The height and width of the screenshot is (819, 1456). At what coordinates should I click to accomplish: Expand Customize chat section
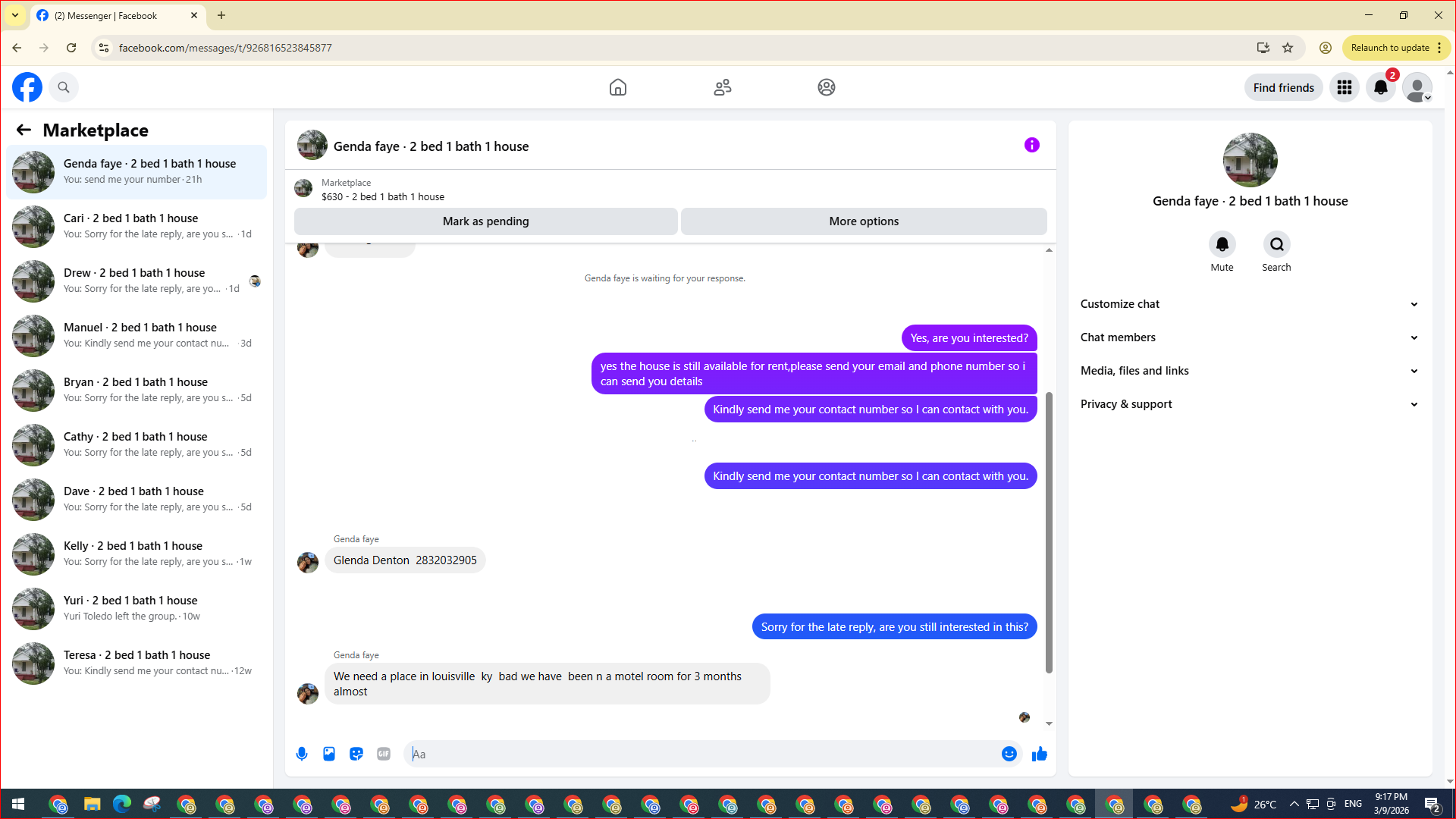point(1249,304)
